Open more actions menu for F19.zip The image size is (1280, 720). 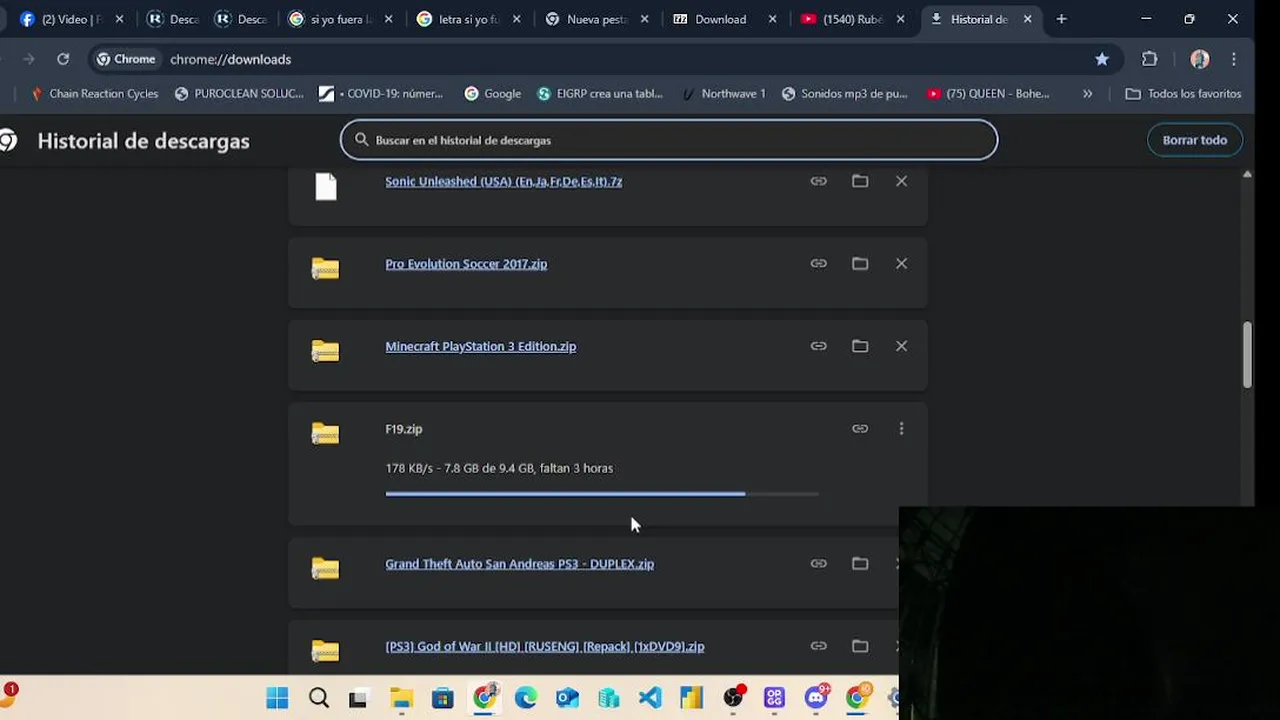(901, 429)
